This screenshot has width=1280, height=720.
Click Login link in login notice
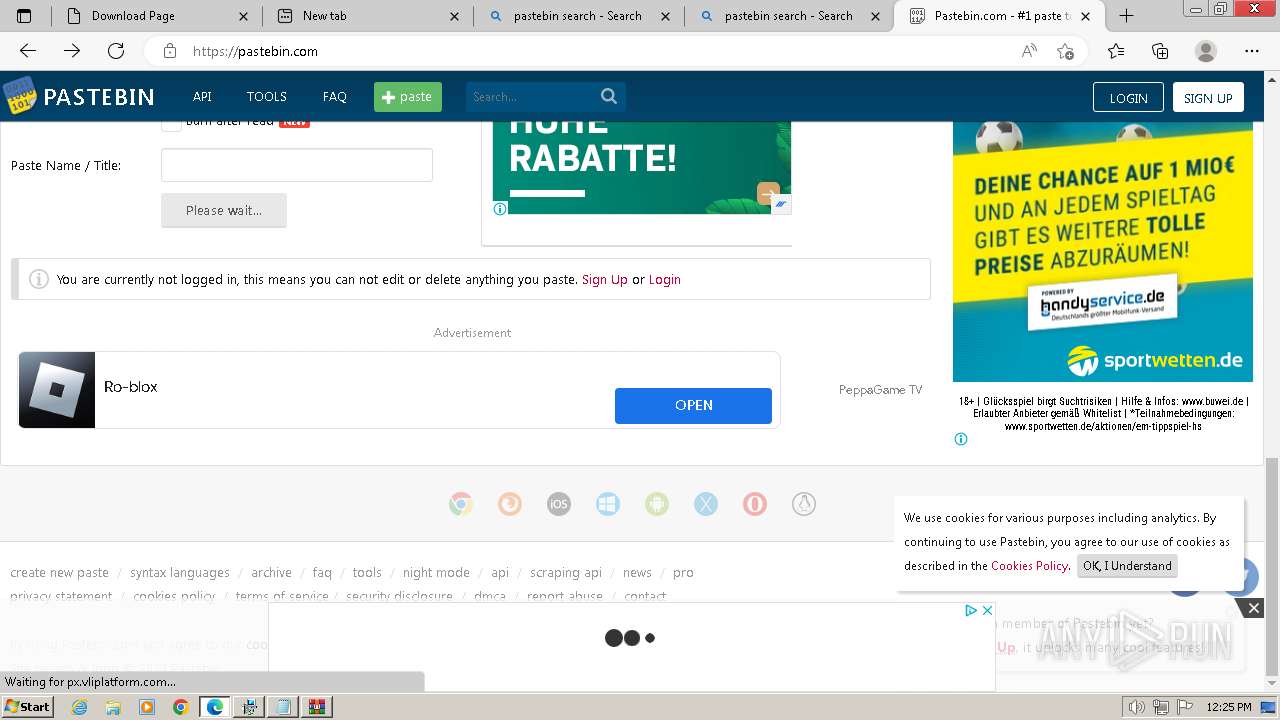pyautogui.click(x=665, y=279)
